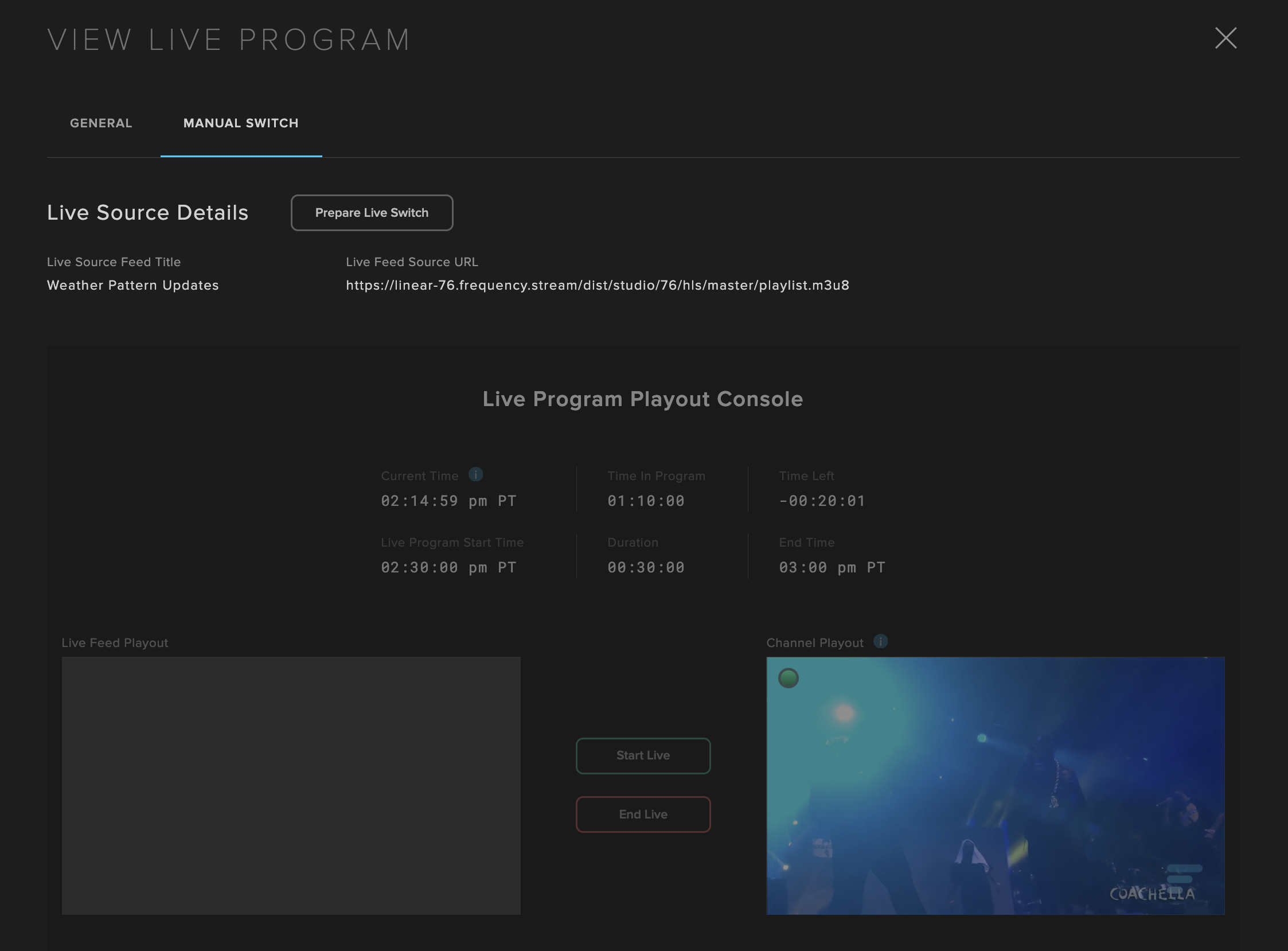This screenshot has height=951, width=1288.
Task: Click the Current Time value 02:14:59 pm PT
Action: pos(448,501)
